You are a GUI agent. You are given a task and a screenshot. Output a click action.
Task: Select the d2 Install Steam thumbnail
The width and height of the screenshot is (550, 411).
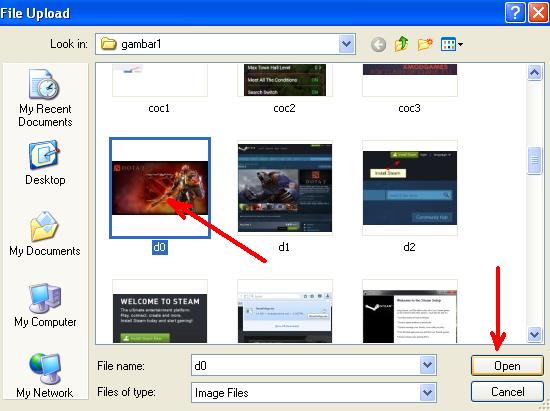coord(410,188)
